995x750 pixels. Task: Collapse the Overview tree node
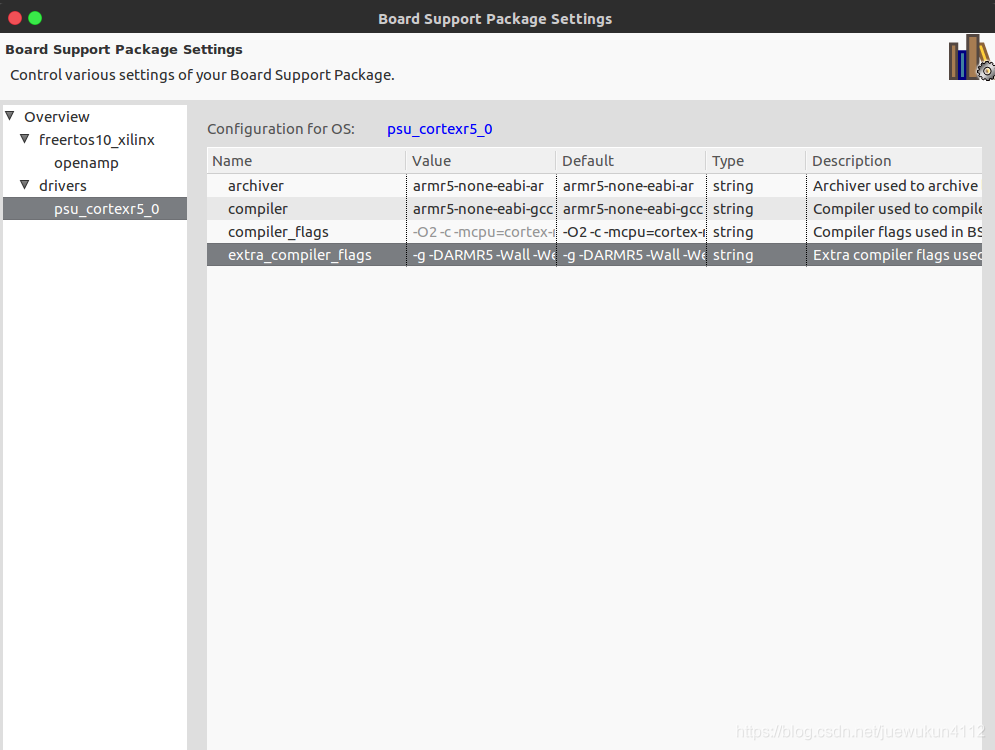tap(10, 116)
